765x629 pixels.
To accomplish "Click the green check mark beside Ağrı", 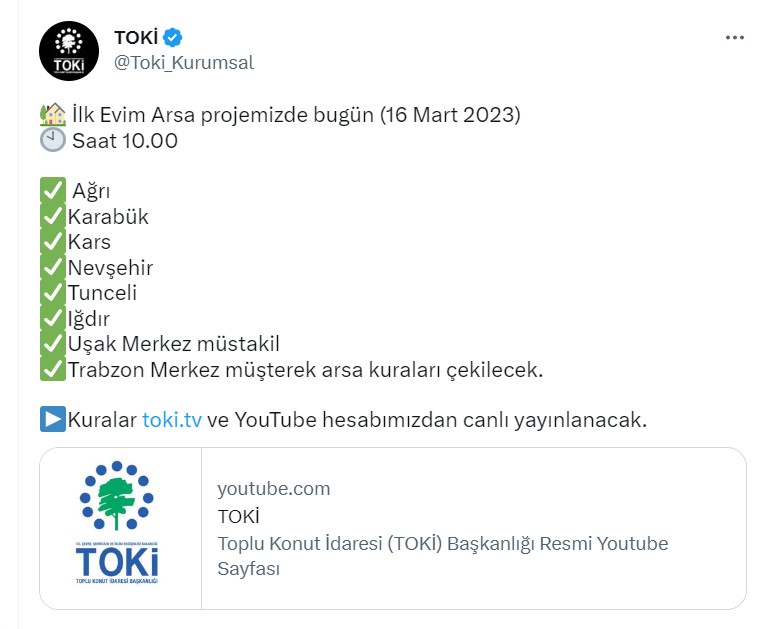I will click(x=53, y=190).
